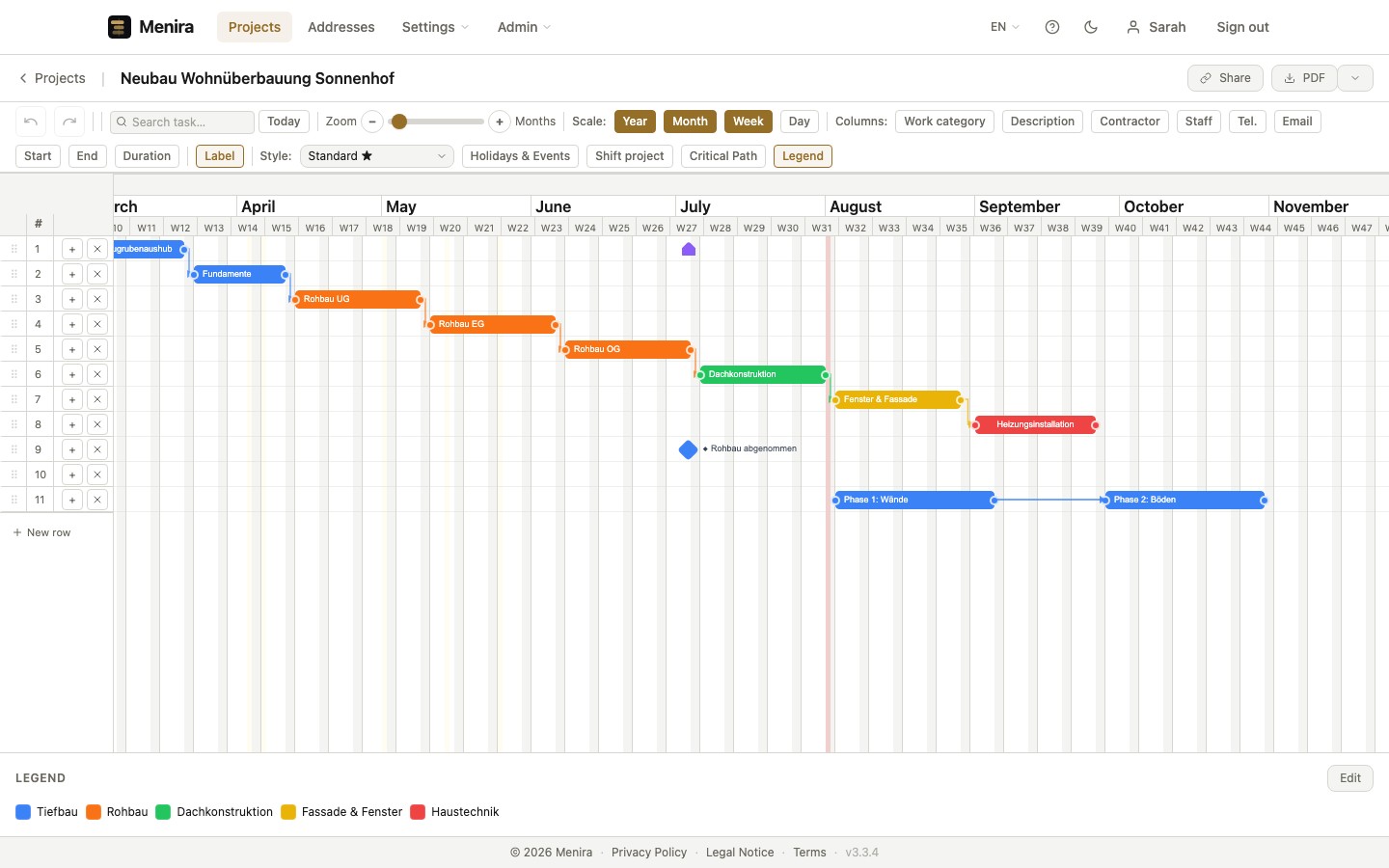Click the PDF export button
This screenshot has height=868, width=1389.
pos(1304,78)
